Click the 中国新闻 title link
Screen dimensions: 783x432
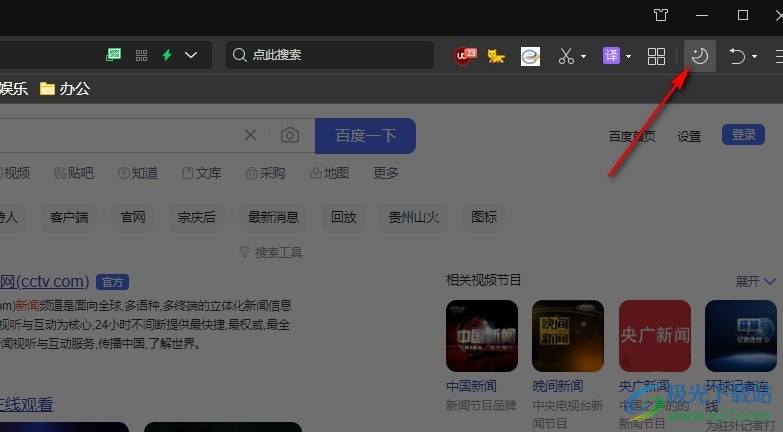point(471,386)
